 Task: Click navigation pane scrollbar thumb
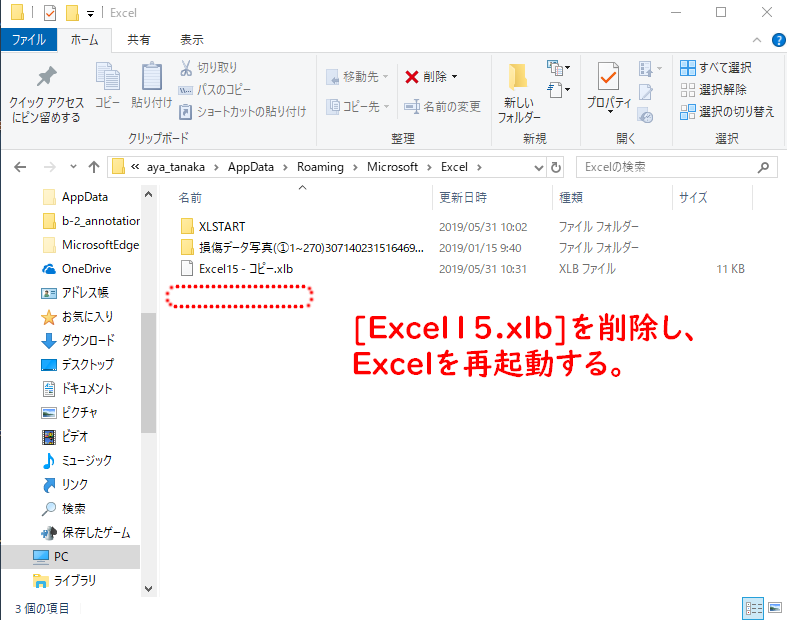click(149, 373)
